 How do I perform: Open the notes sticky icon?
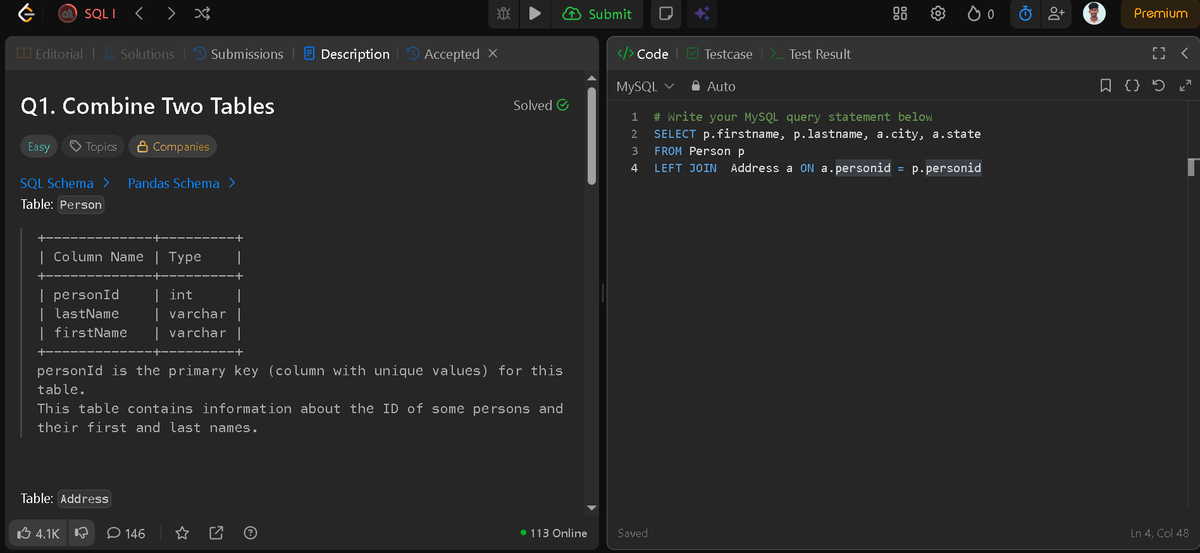665,14
